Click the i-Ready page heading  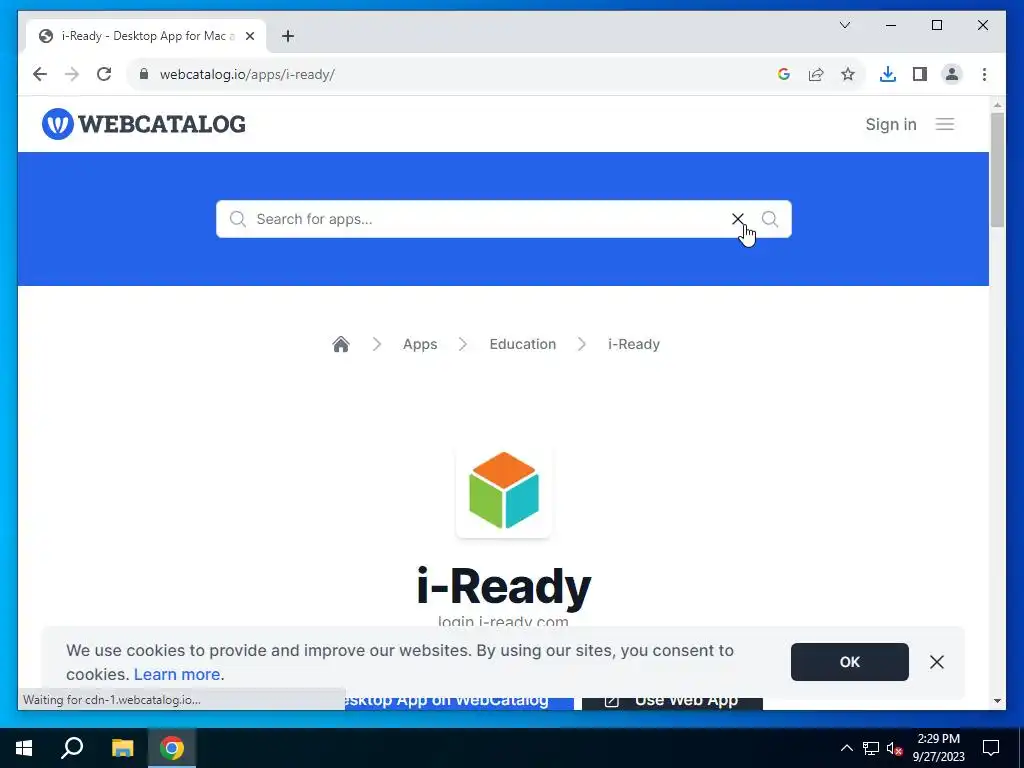(504, 586)
